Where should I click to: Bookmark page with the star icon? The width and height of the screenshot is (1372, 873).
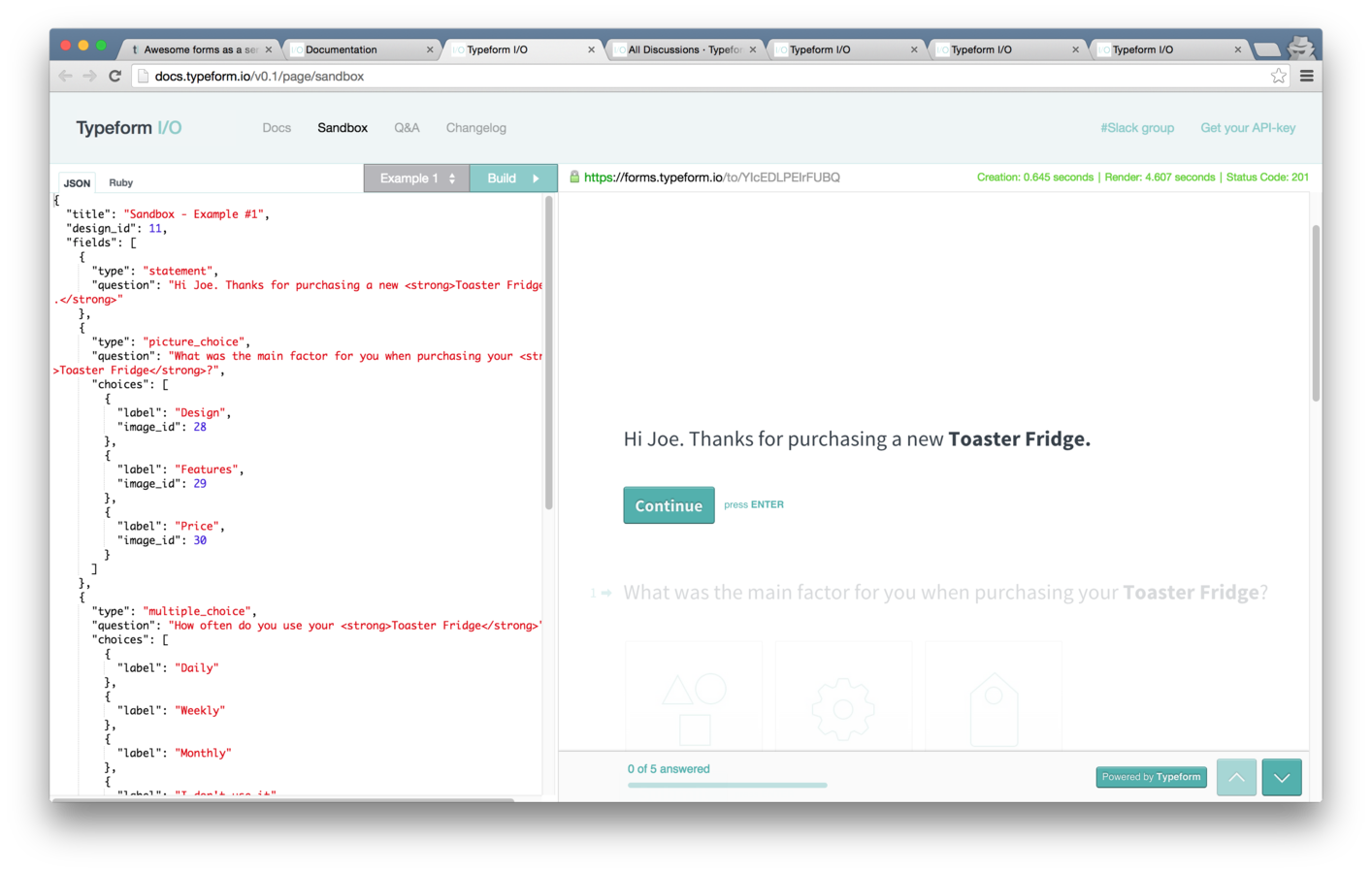coord(1279,76)
